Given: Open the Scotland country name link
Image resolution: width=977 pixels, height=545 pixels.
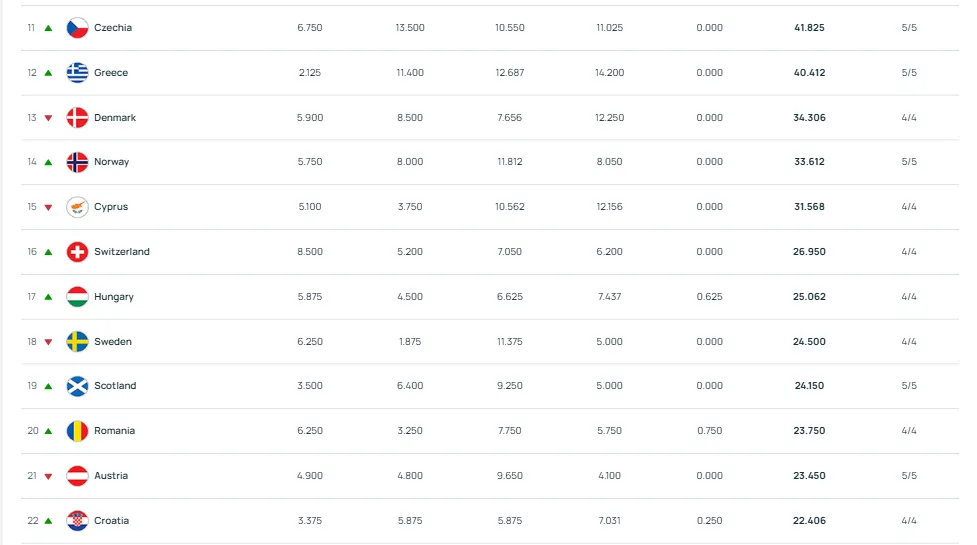Looking at the screenshot, I should pos(115,386).
